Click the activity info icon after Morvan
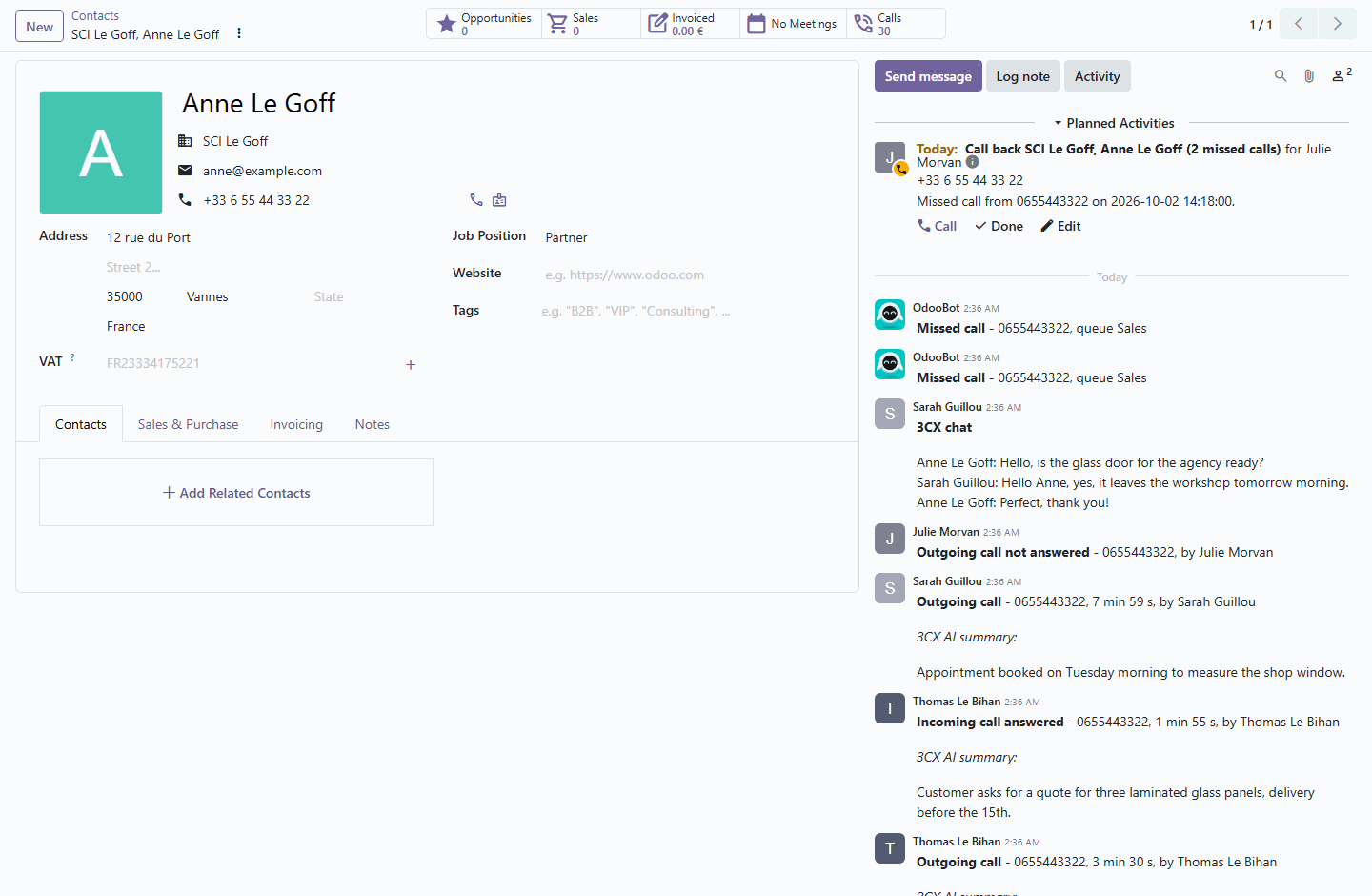The width and height of the screenshot is (1372, 896). pos(973,162)
